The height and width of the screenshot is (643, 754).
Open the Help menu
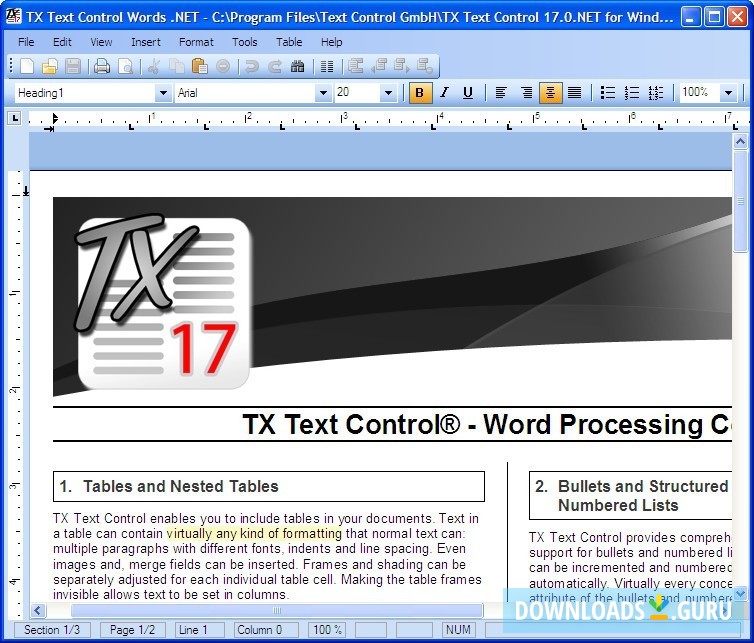(x=331, y=42)
